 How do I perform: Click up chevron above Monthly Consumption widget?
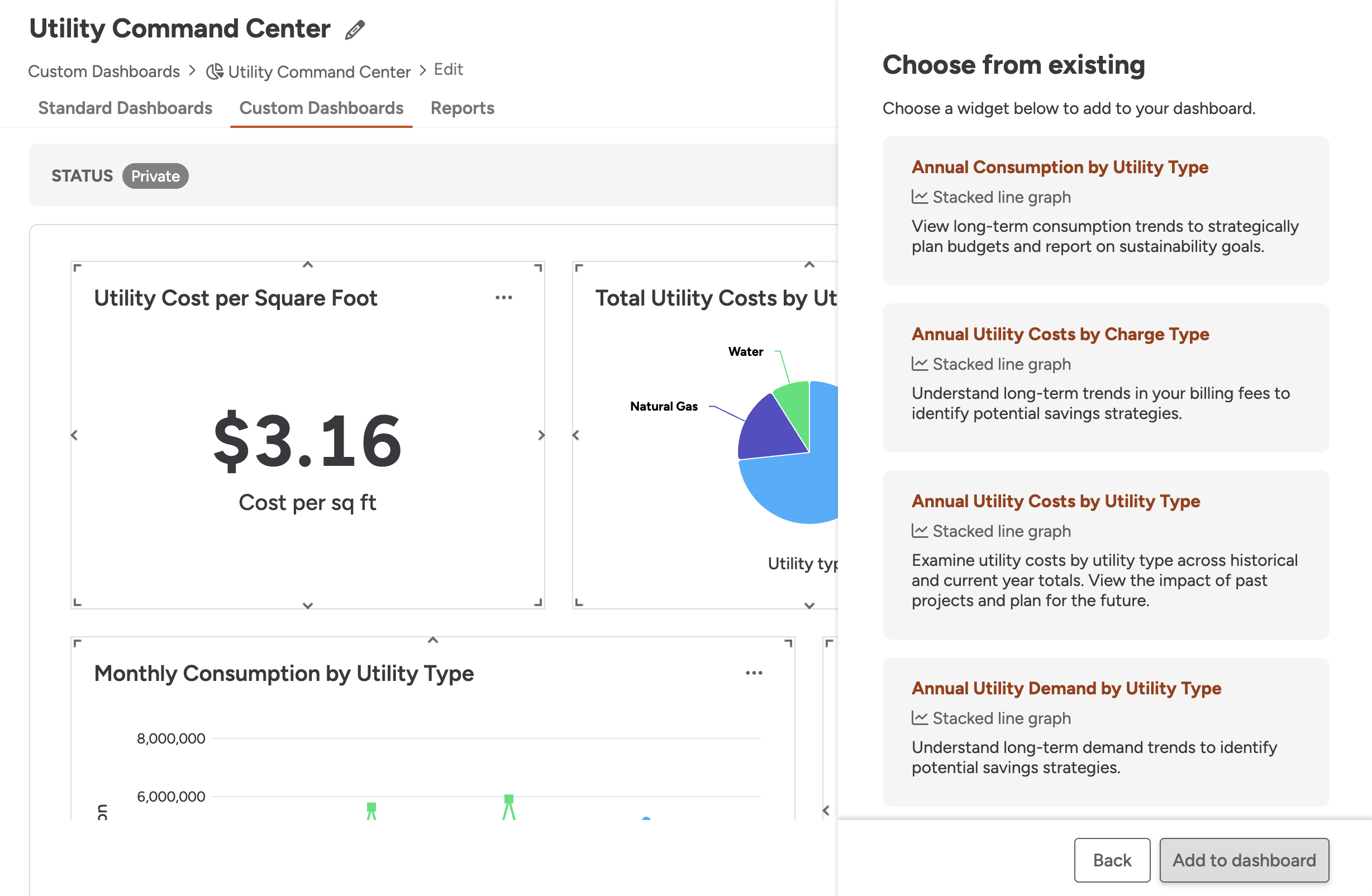[x=433, y=640]
